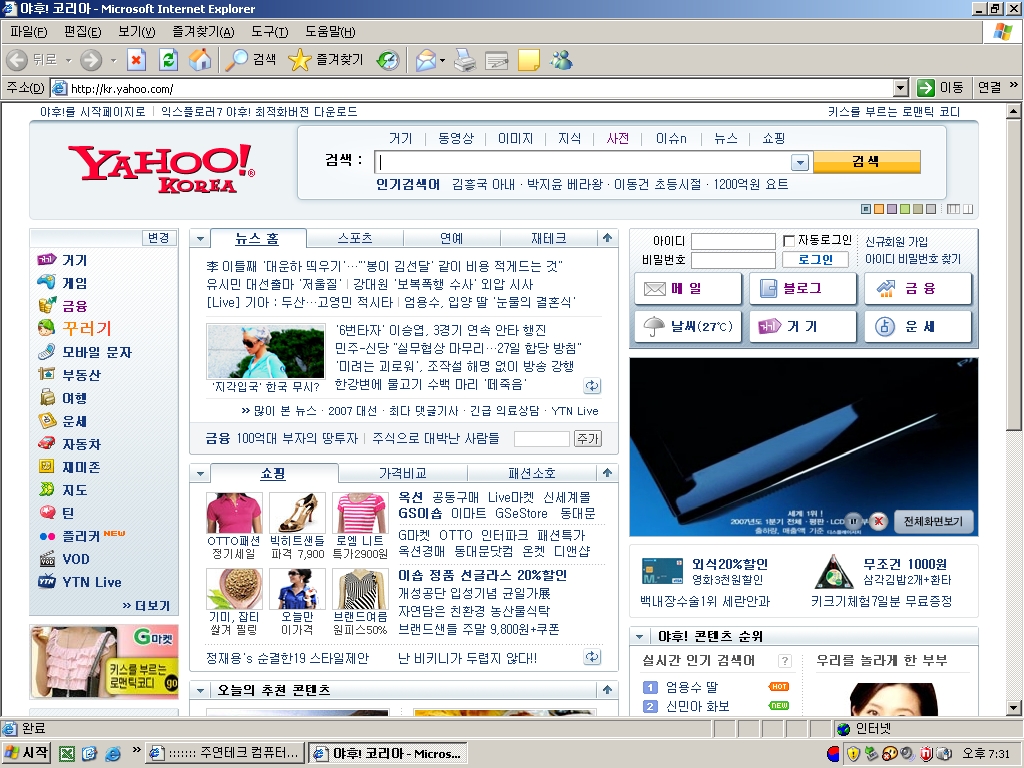The height and width of the screenshot is (768, 1024).
Task: Click the yellow note icon in the IE toolbar
Action: (x=528, y=60)
